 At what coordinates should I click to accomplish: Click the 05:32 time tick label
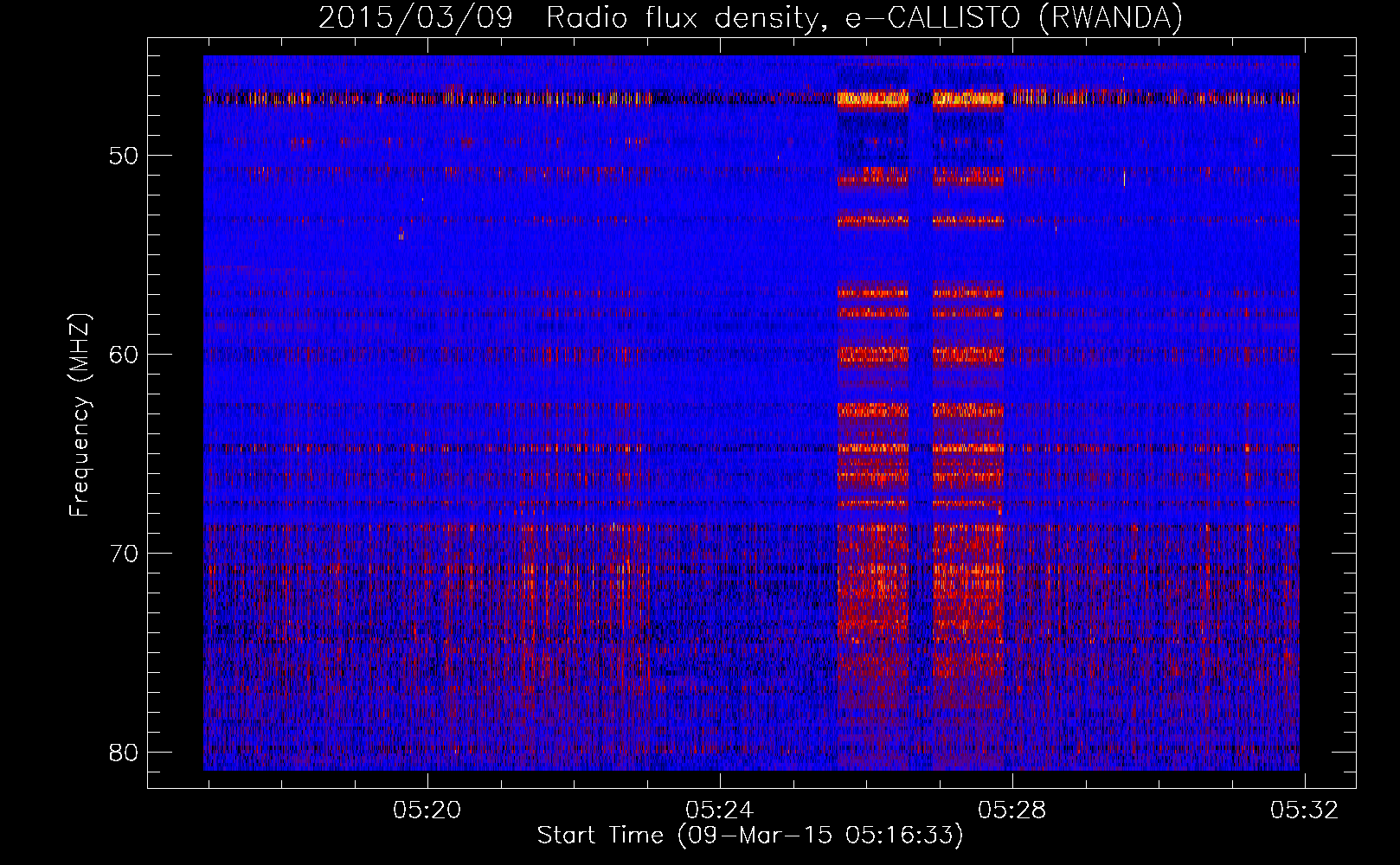[1304, 810]
